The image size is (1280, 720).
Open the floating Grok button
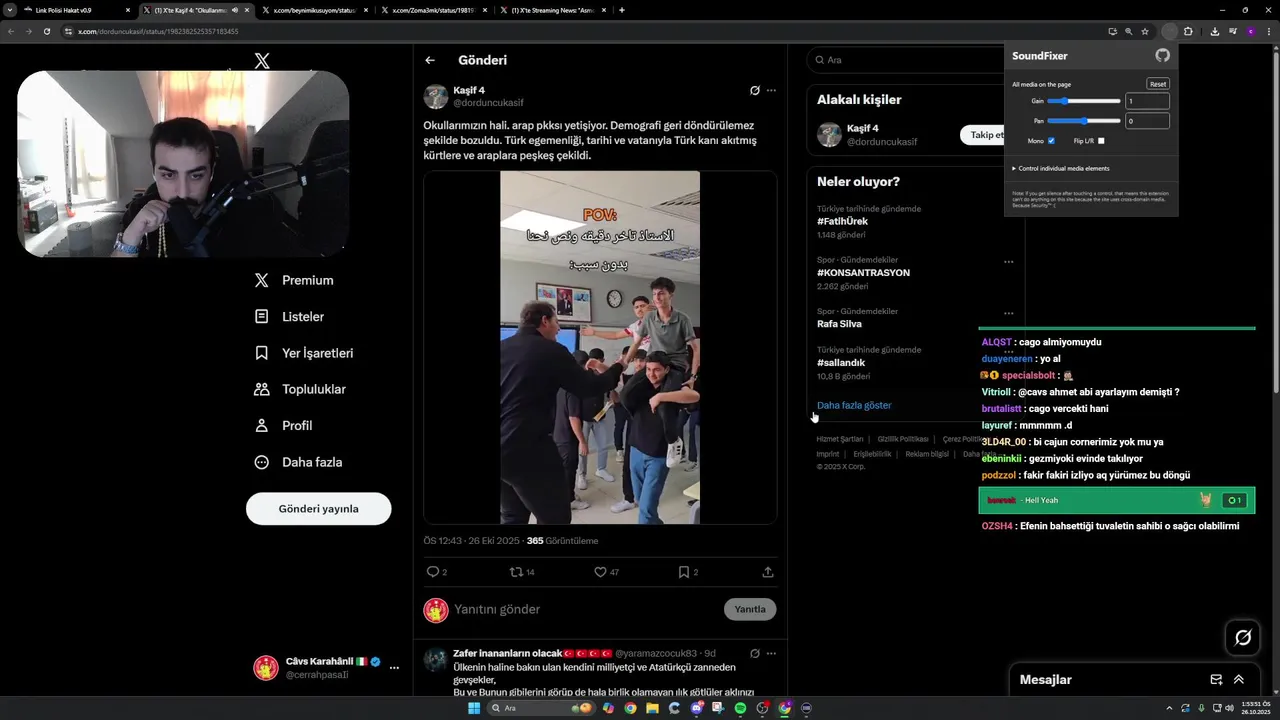[1243, 637]
